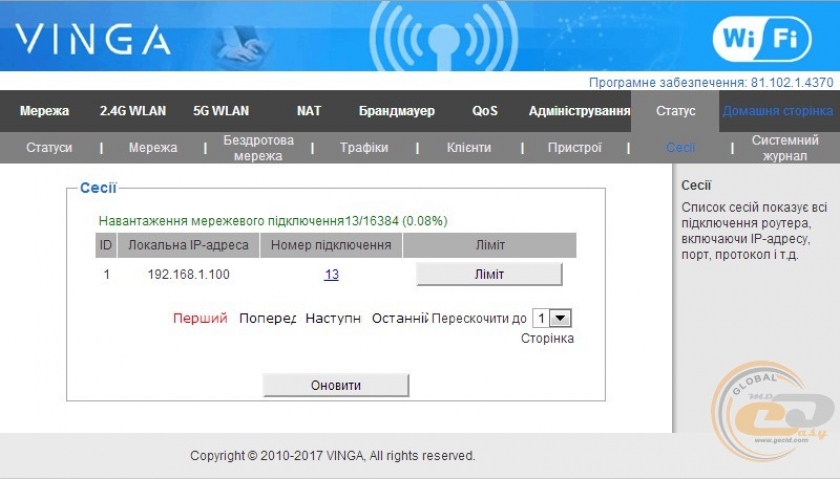Click the Номер підключення column header
This screenshot has height=479, width=840.
(x=331, y=245)
